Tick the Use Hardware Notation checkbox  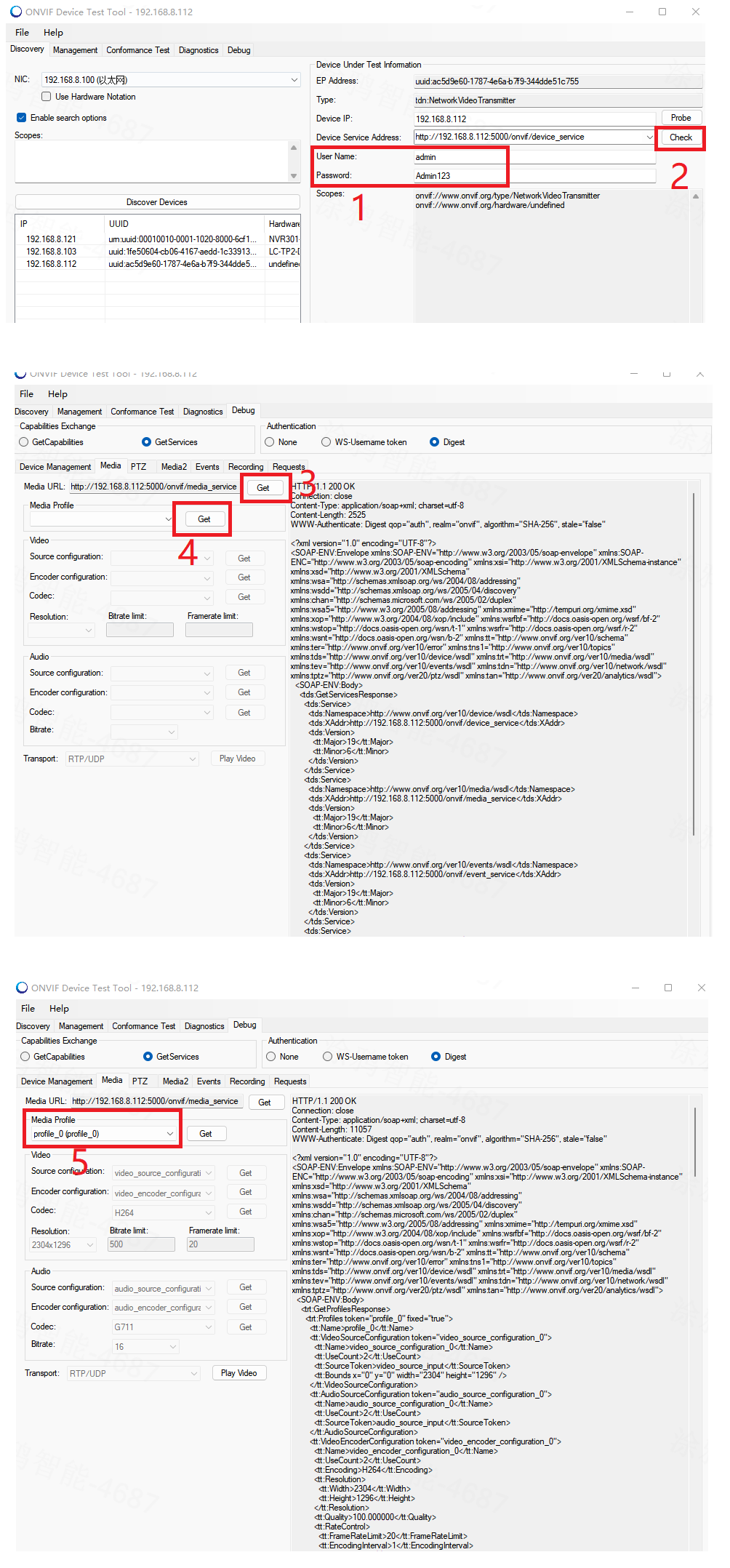point(47,97)
